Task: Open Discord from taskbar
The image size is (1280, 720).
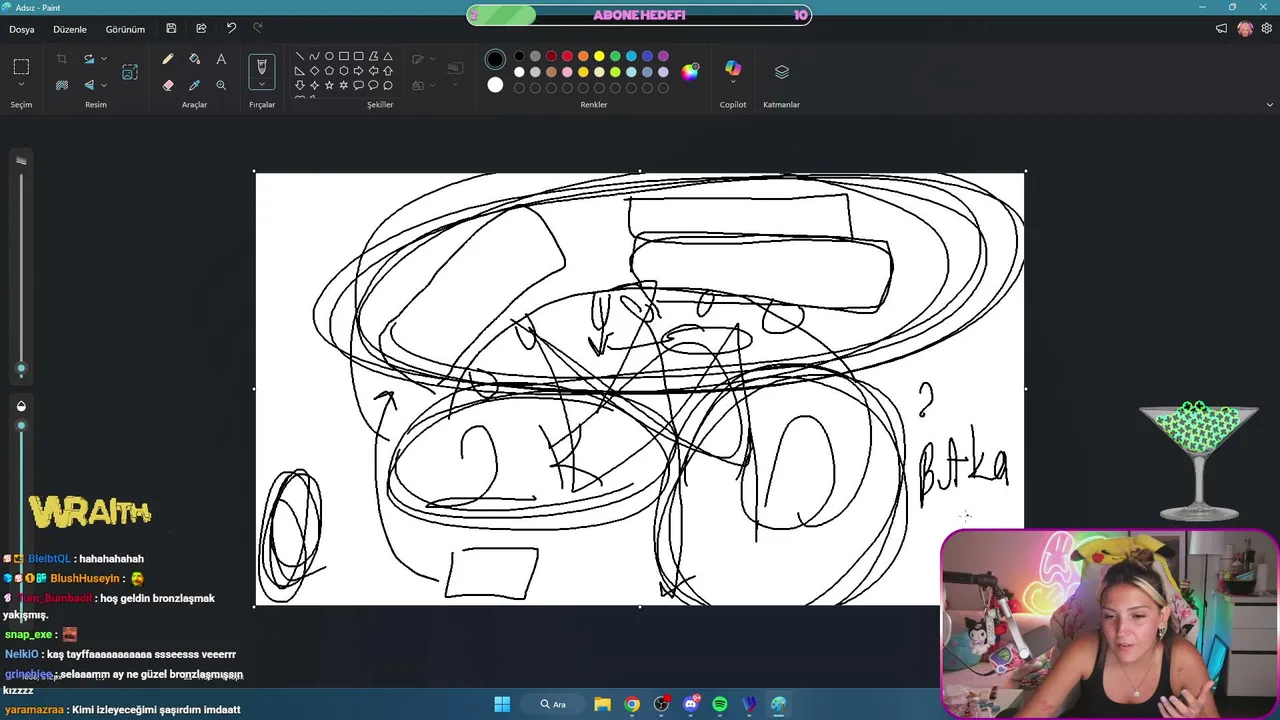Action: [691, 704]
